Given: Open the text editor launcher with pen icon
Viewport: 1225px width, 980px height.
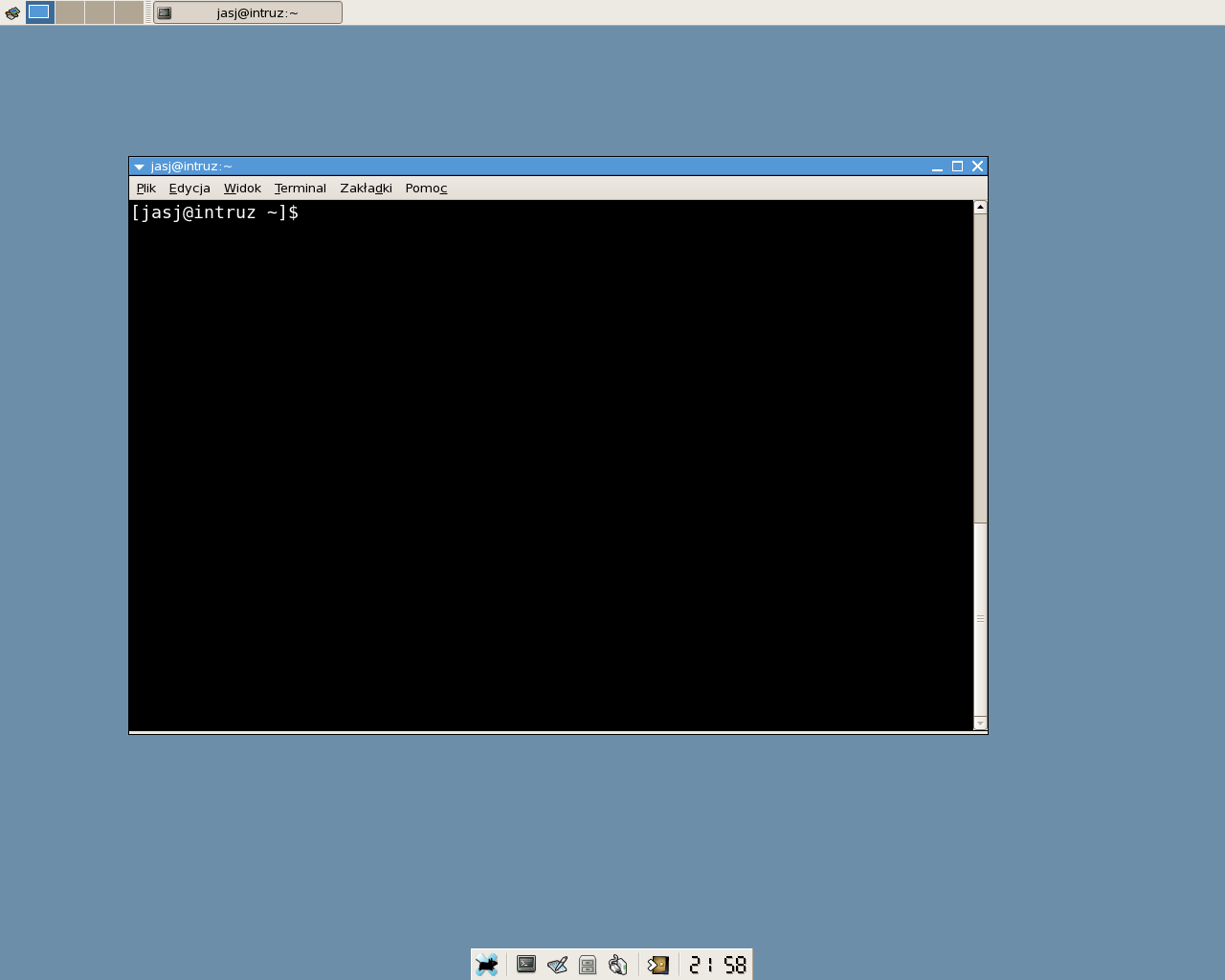Looking at the screenshot, I should [x=557, y=965].
